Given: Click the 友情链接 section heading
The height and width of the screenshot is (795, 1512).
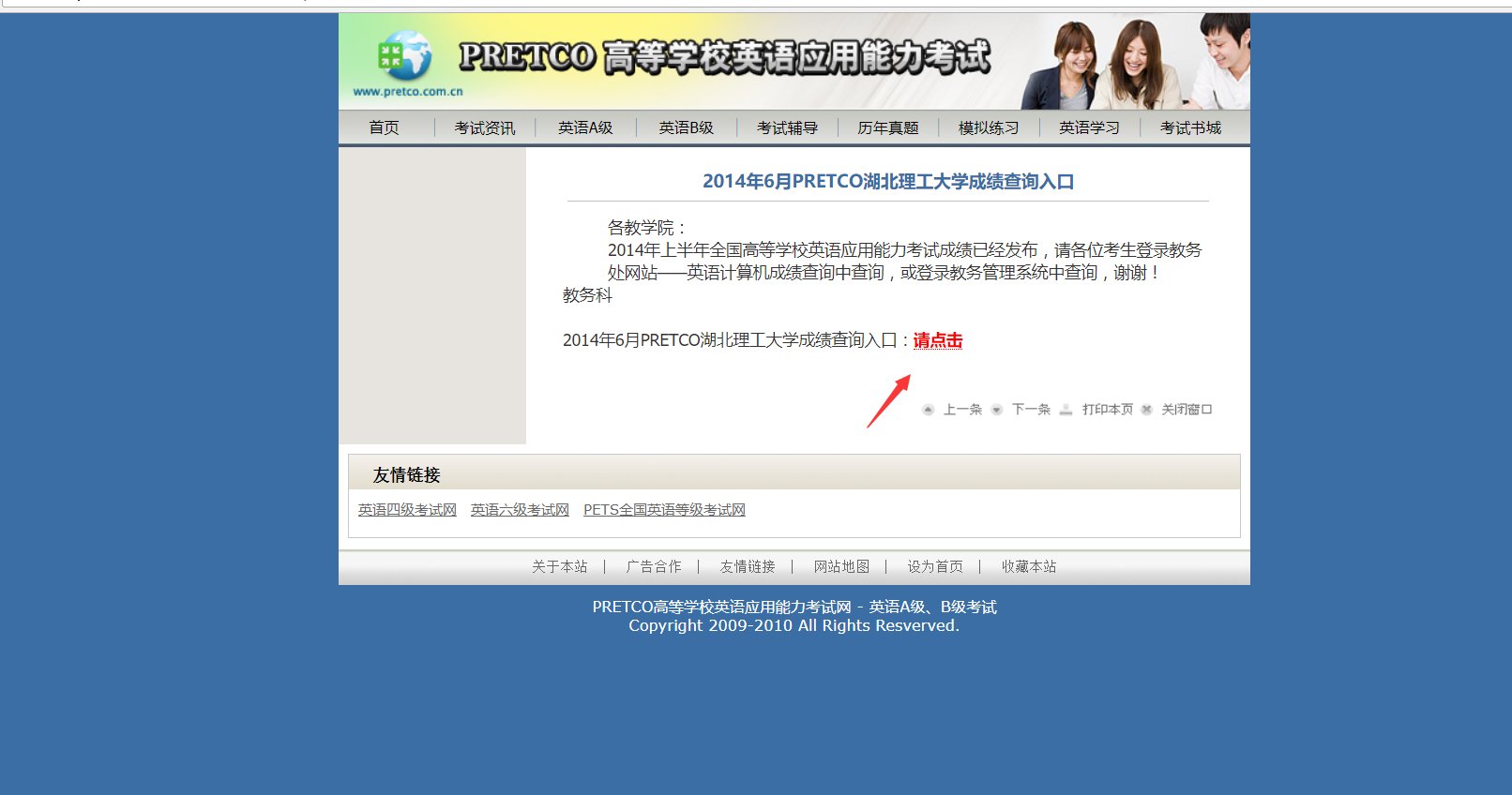Looking at the screenshot, I should [x=406, y=475].
